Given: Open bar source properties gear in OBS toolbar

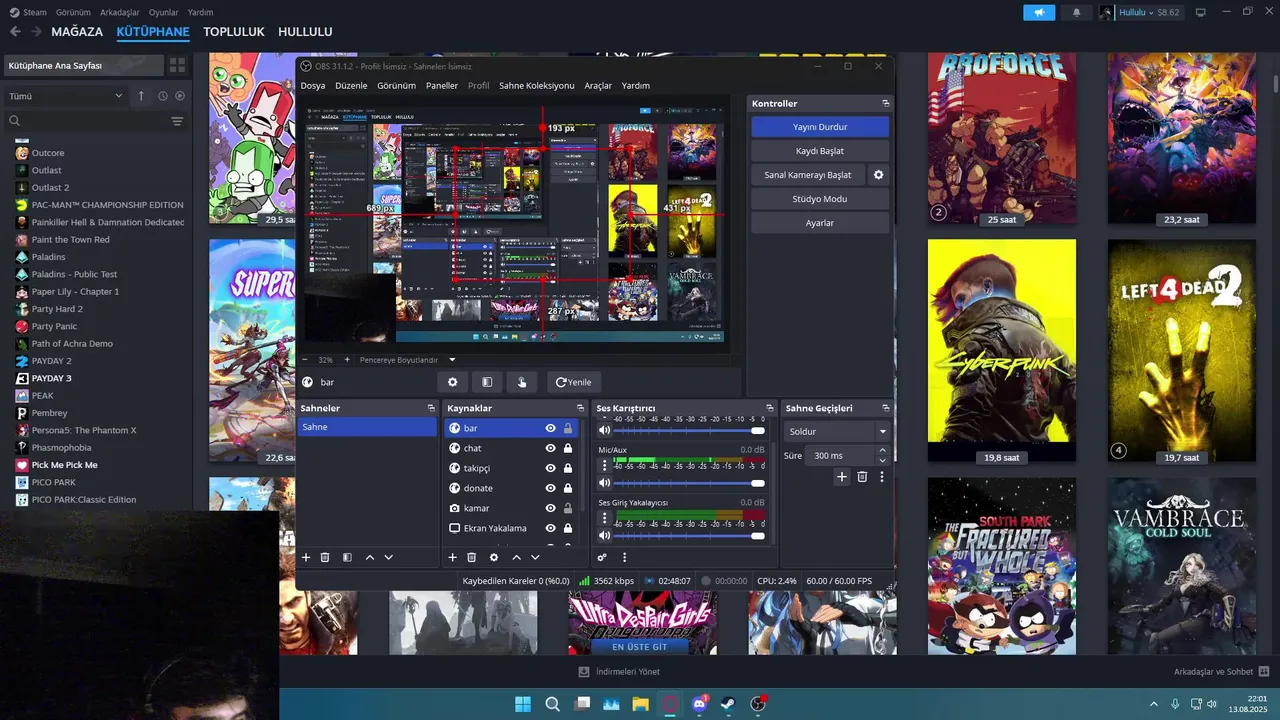Looking at the screenshot, I should click(x=452, y=382).
